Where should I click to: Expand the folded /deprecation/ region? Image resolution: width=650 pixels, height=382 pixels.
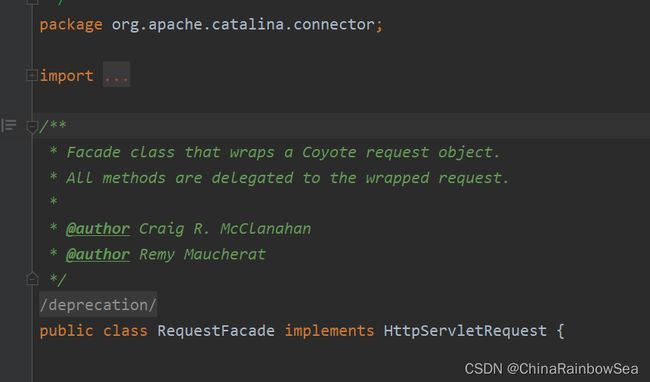coord(98,305)
